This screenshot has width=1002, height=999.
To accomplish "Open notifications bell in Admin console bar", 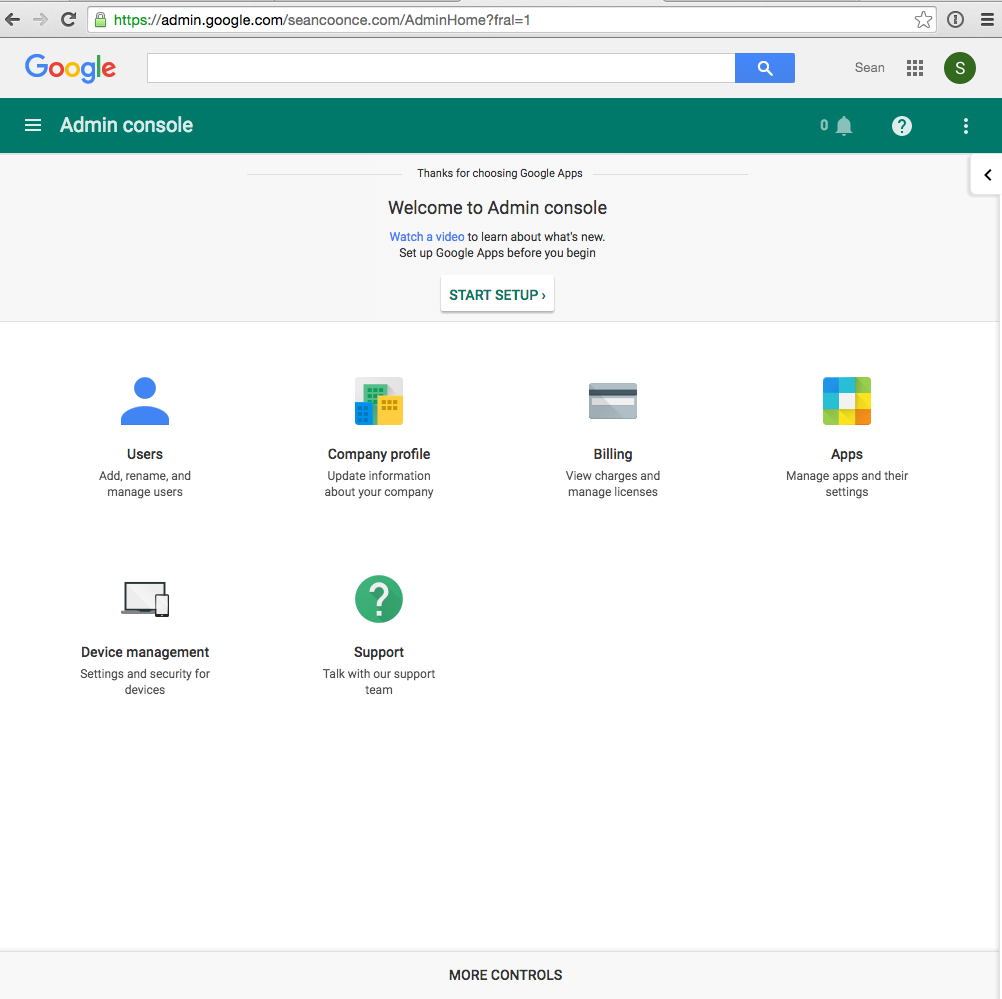I will click(844, 126).
